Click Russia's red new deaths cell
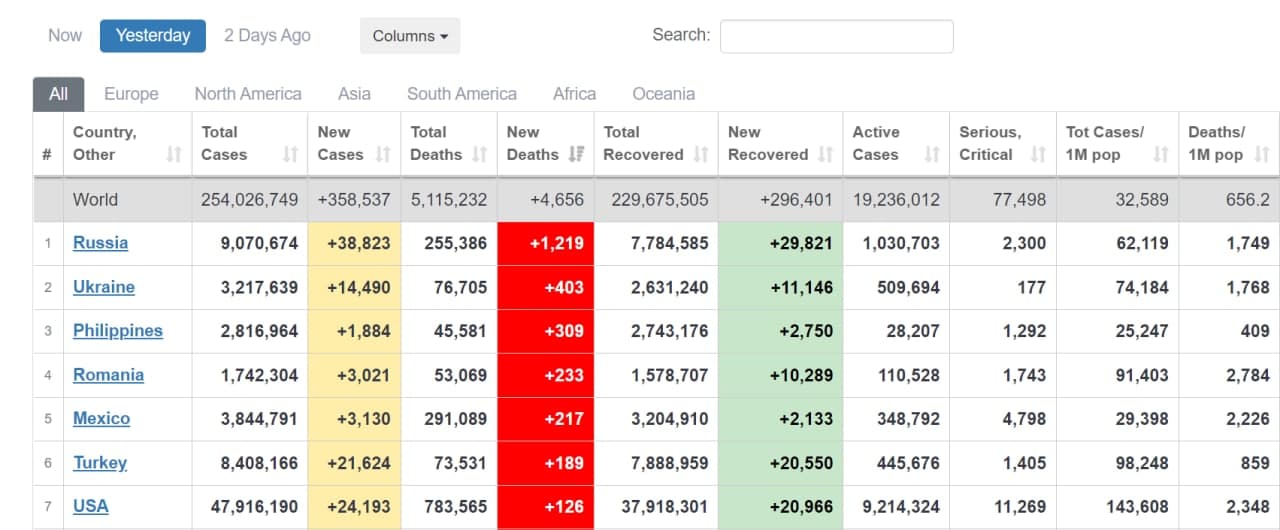The height and width of the screenshot is (530, 1280). [x=545, y=243]
